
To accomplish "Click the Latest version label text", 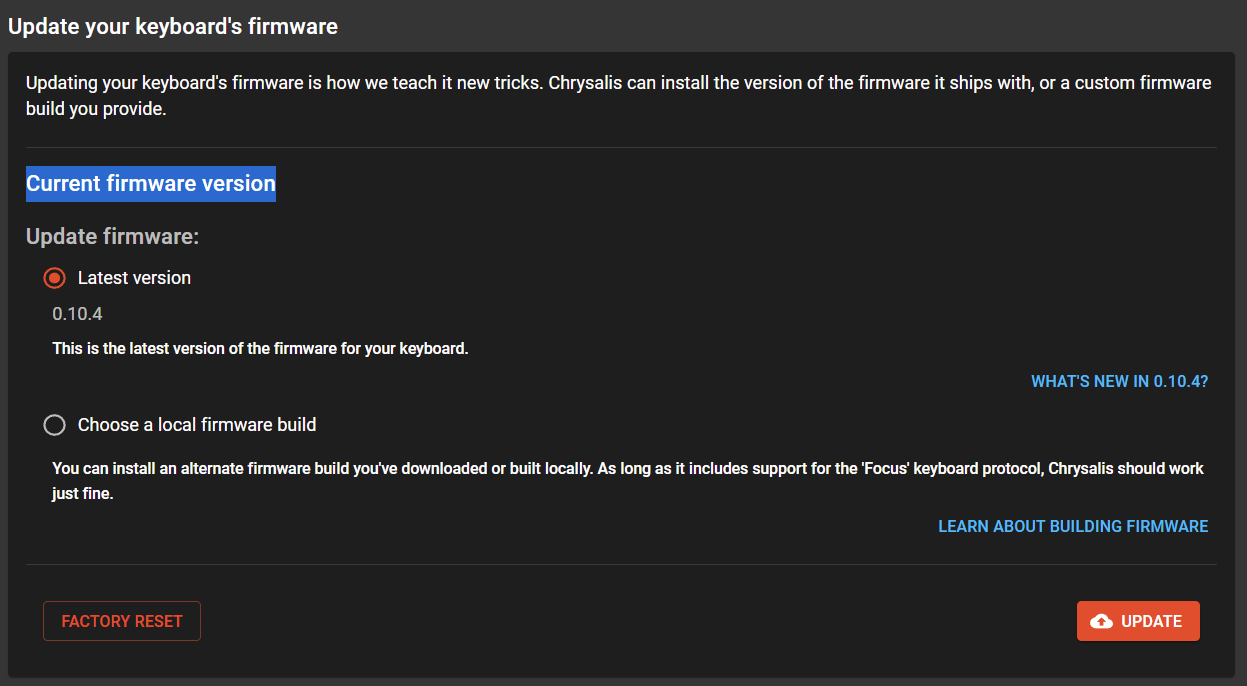I will coord(134,277).
